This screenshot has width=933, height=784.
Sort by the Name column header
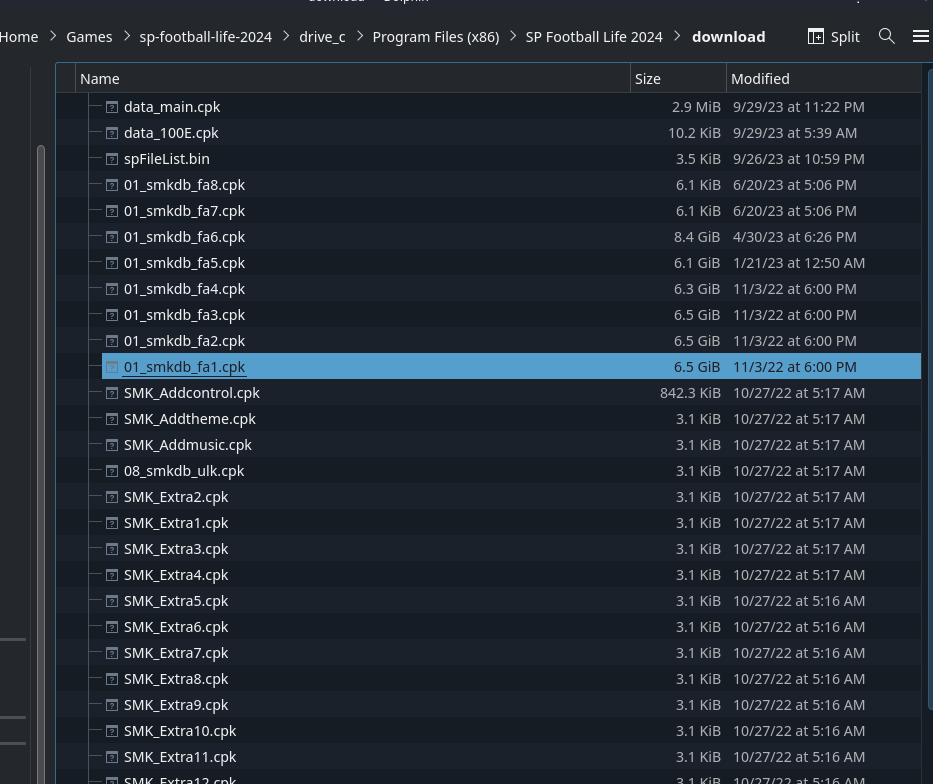coord(353,79)
